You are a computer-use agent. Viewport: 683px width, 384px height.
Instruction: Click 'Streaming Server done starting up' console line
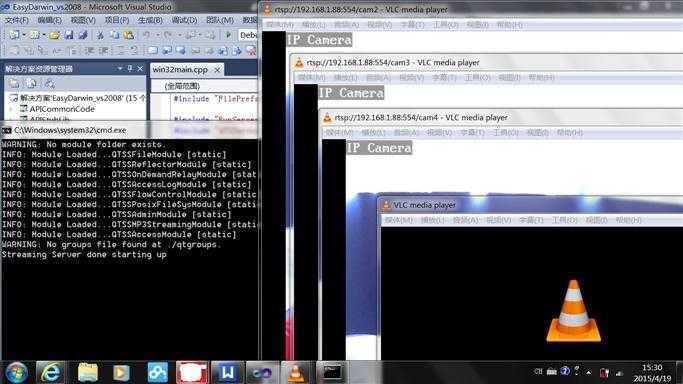[84, 255]
